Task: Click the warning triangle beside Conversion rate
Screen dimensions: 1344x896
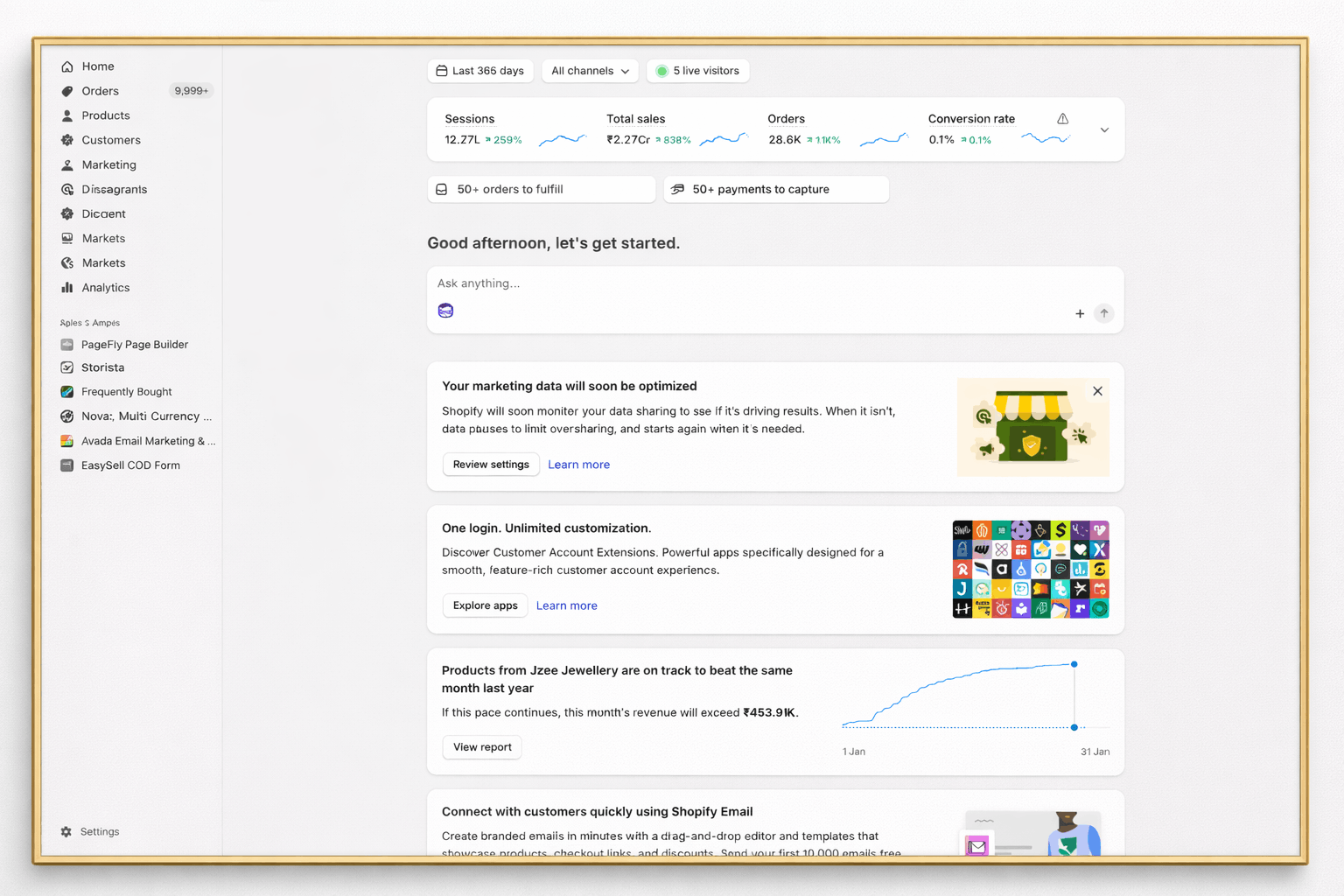Action: click(x=1062, y=119)
